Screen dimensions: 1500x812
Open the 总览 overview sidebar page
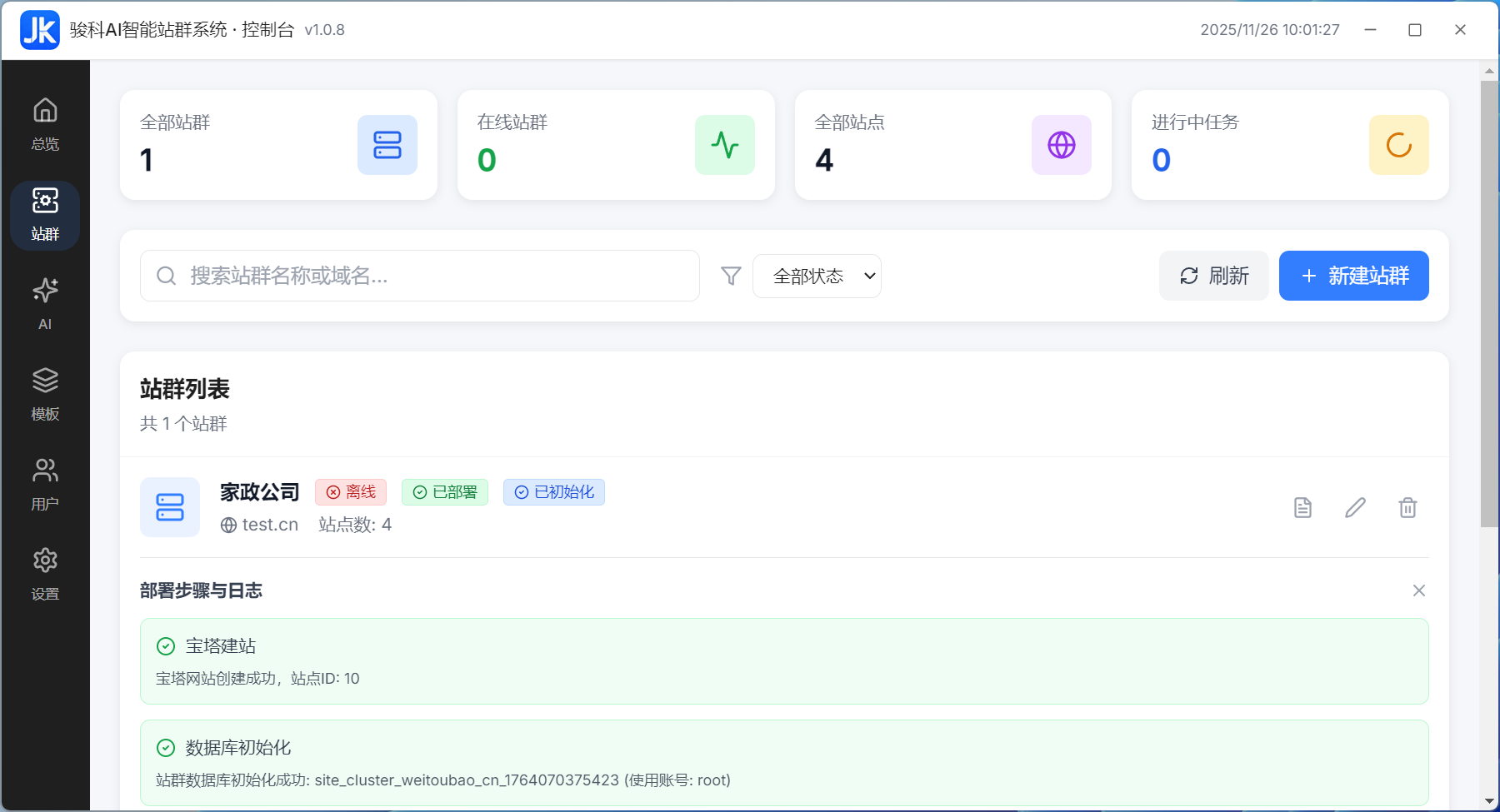point(45,125)
